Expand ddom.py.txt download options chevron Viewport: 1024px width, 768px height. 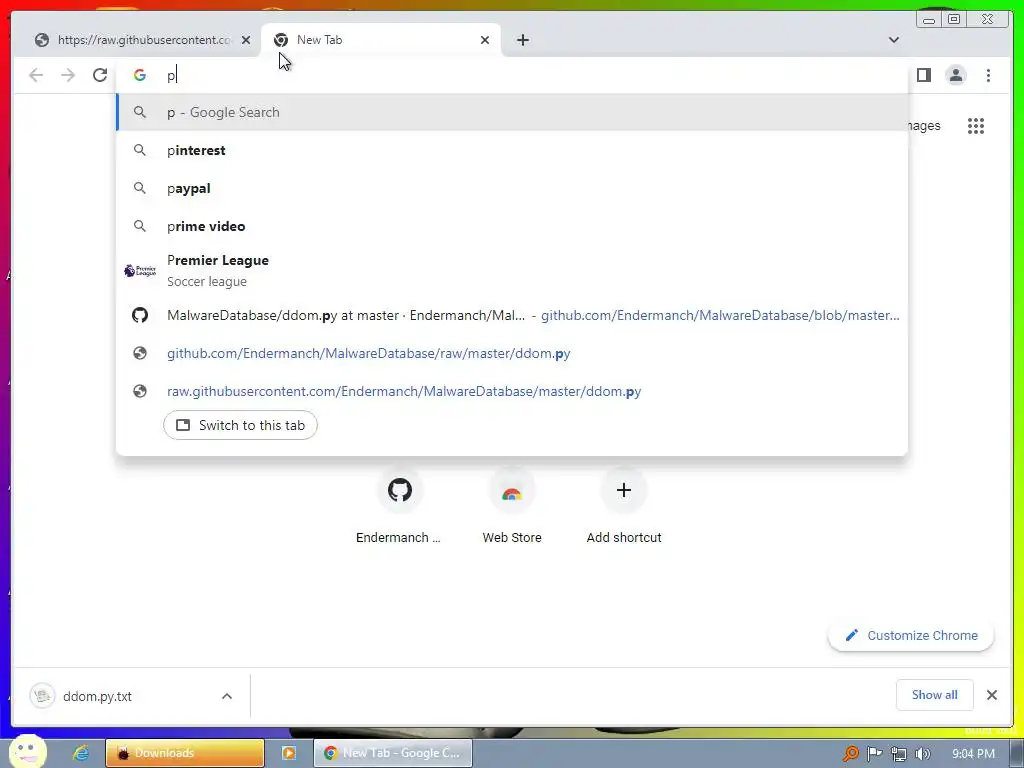(227, 696)
